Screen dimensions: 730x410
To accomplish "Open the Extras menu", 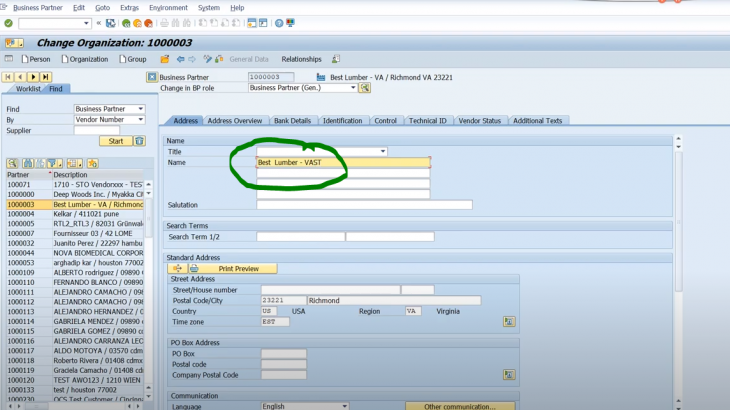I will (129, 7).
